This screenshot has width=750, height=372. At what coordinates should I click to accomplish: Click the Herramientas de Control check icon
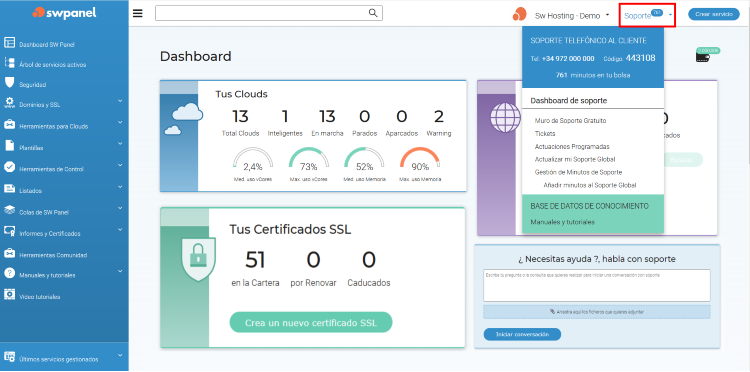10,167
